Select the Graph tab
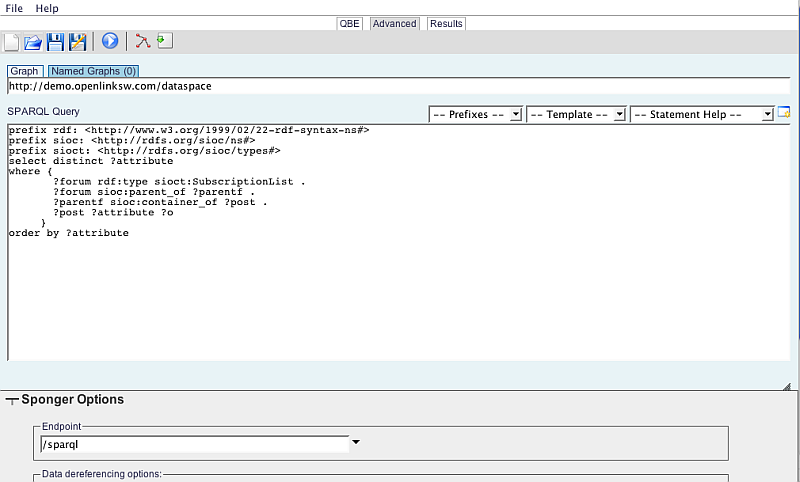Viewport: 800px width, 482px height. [x=24, y=71]
